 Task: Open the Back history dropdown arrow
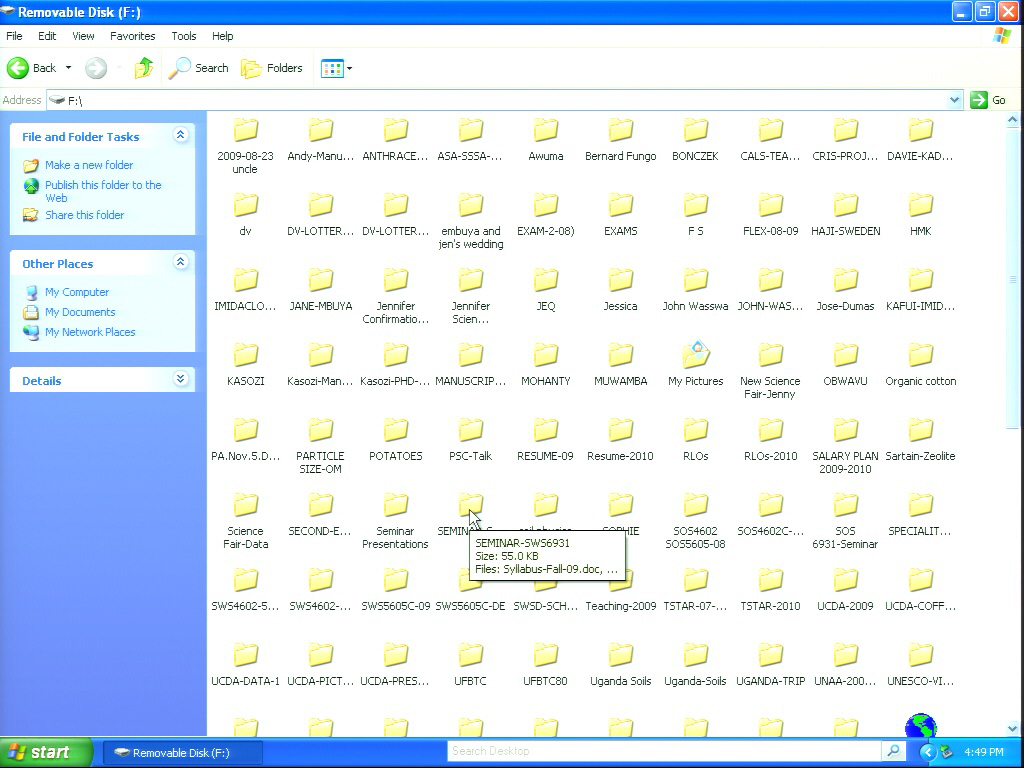(x=68, y=68)
